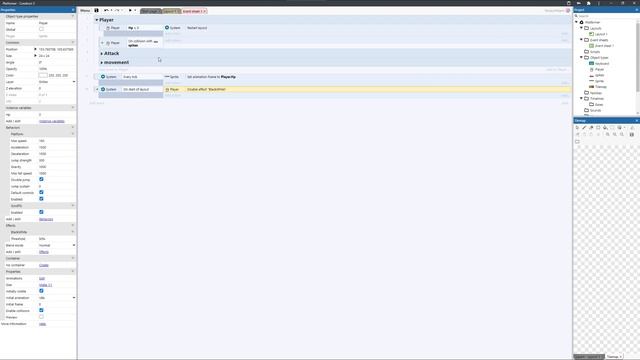
Task: Click the Undo arrow icon
Action: coord(106,11)
